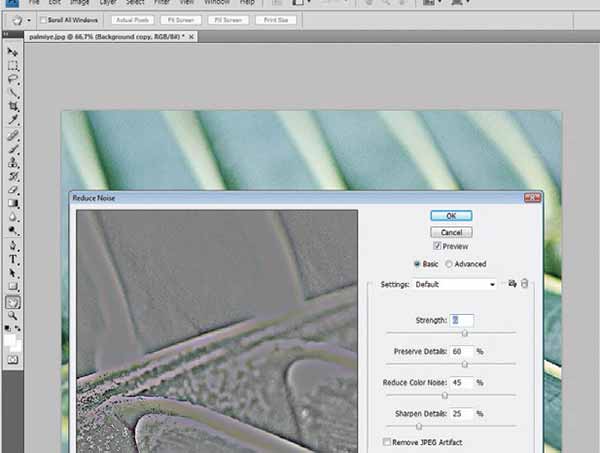Select the Eyedropper tool

click(13, 120)
